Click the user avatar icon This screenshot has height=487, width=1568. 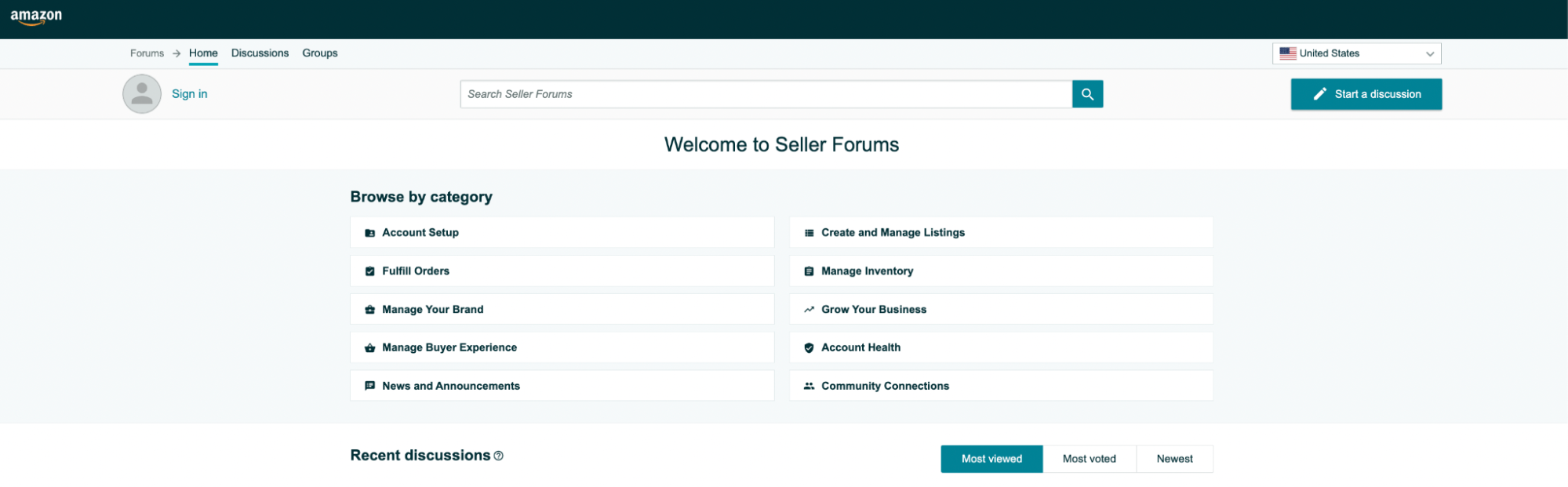pos(142,94)
